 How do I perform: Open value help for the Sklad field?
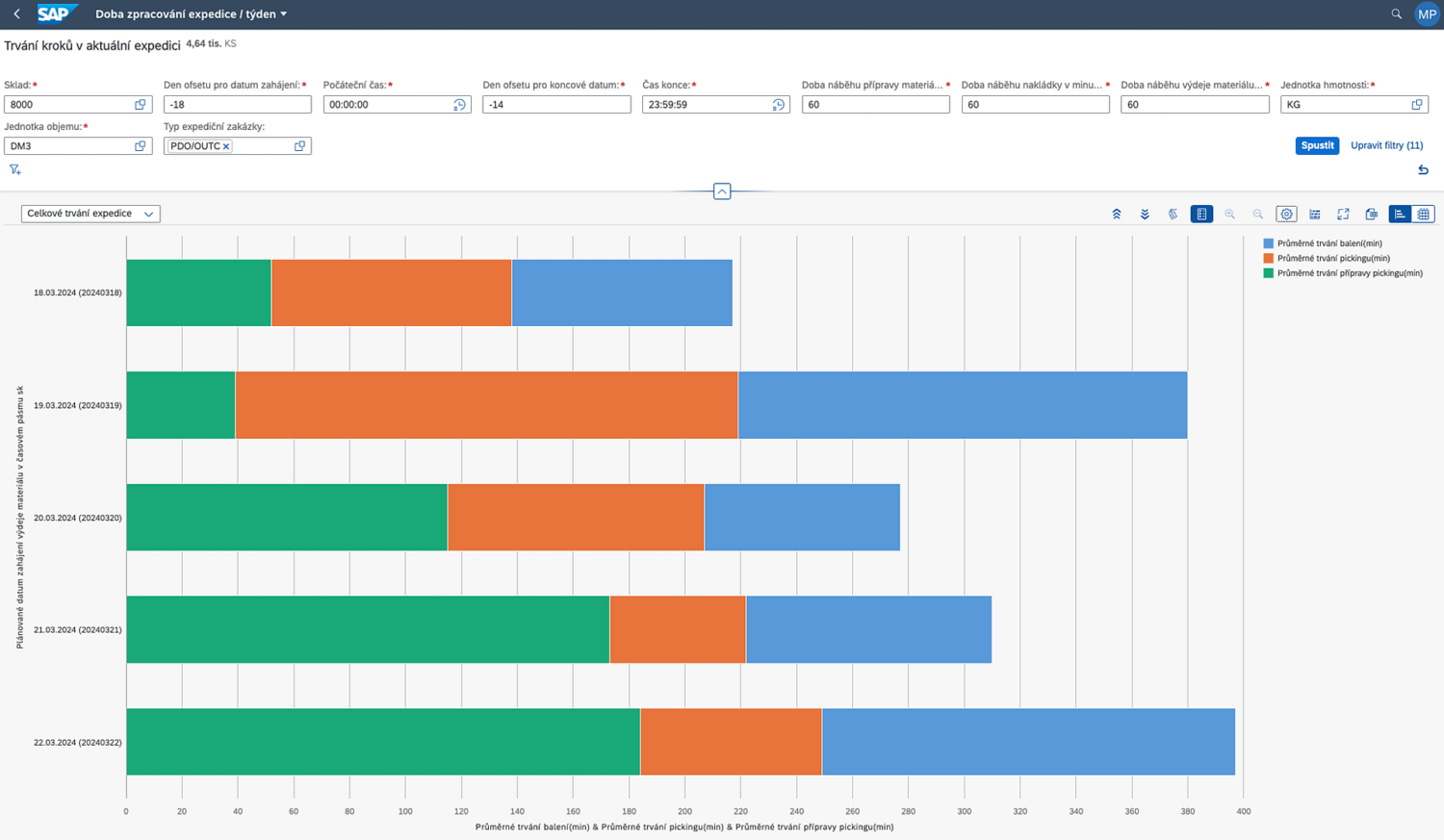[x=141, y=105]
